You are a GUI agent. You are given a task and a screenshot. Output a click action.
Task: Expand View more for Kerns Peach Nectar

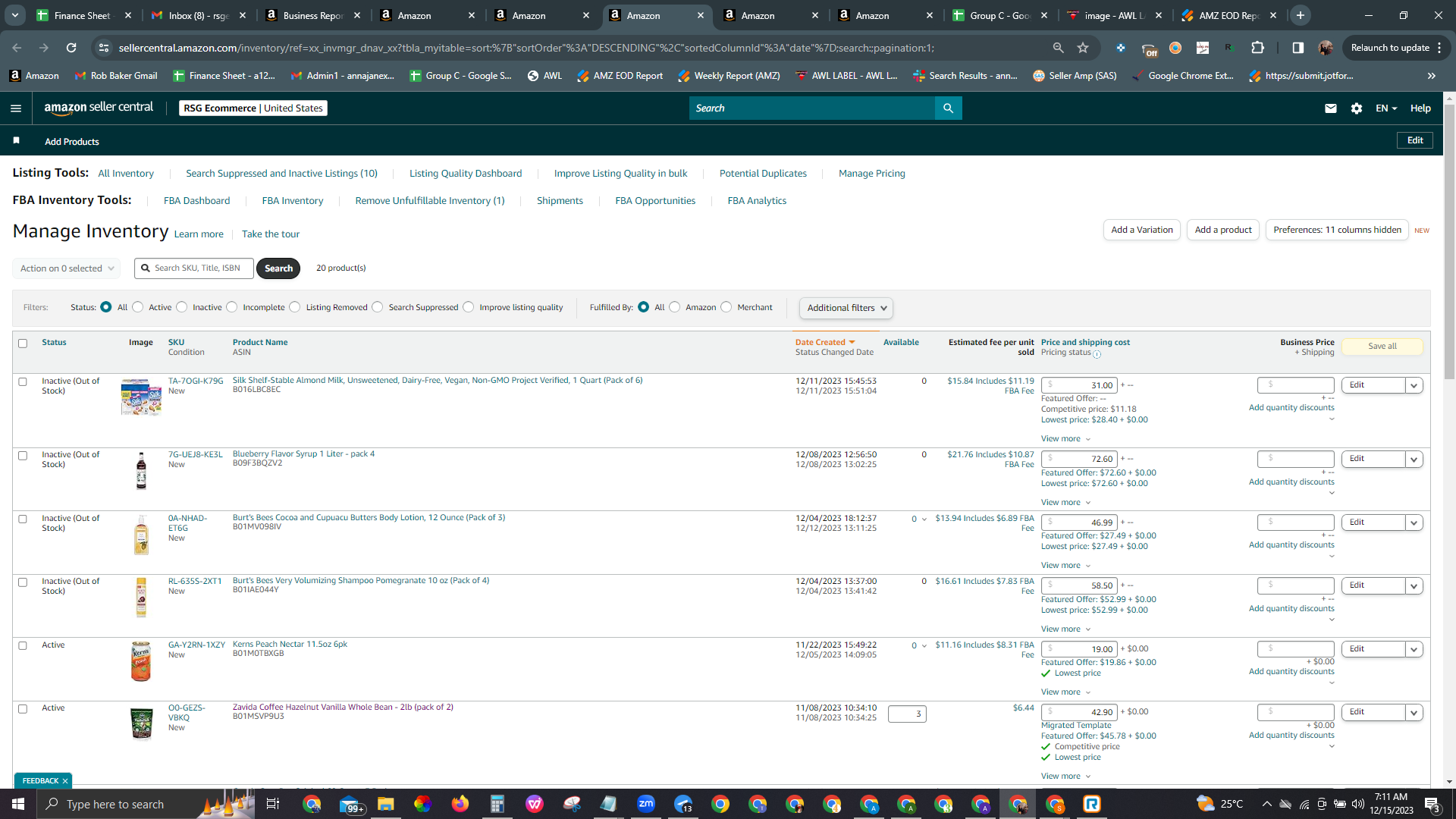coord(1065,692)
